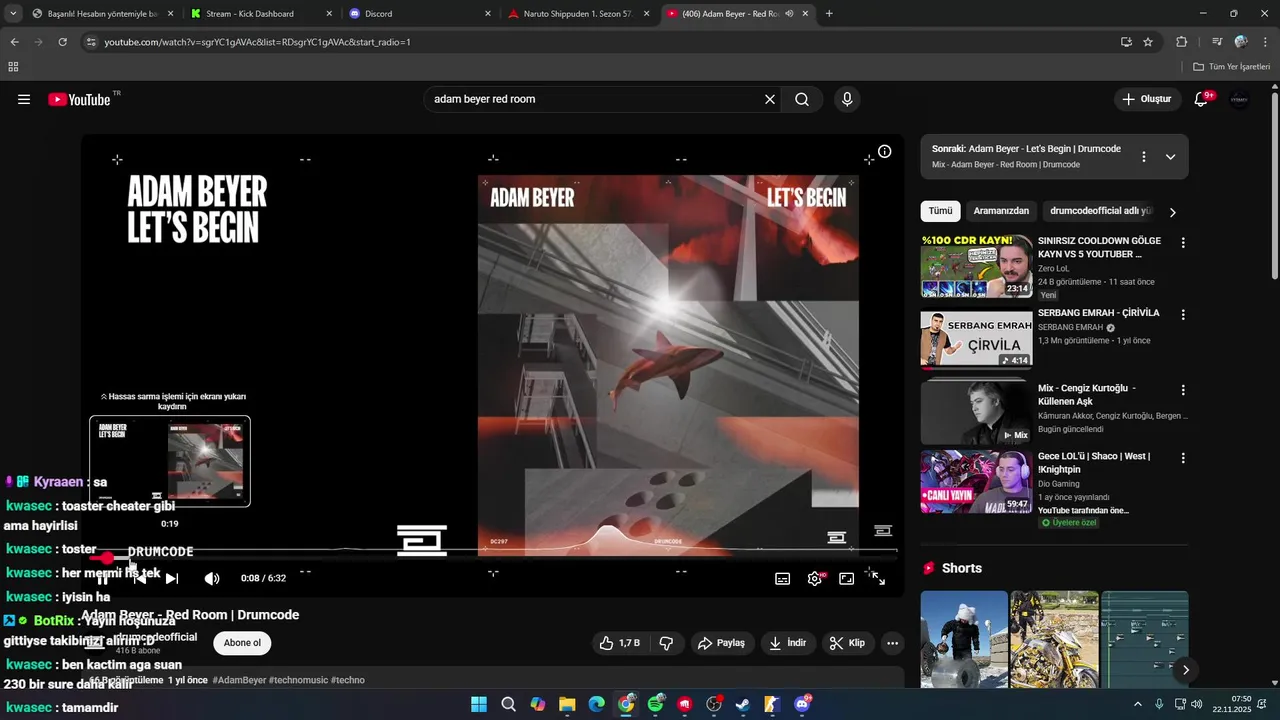This screenshot has width=1280, height=720.
Task: Open the Chrome three-dot menu
Action: 1265,42
